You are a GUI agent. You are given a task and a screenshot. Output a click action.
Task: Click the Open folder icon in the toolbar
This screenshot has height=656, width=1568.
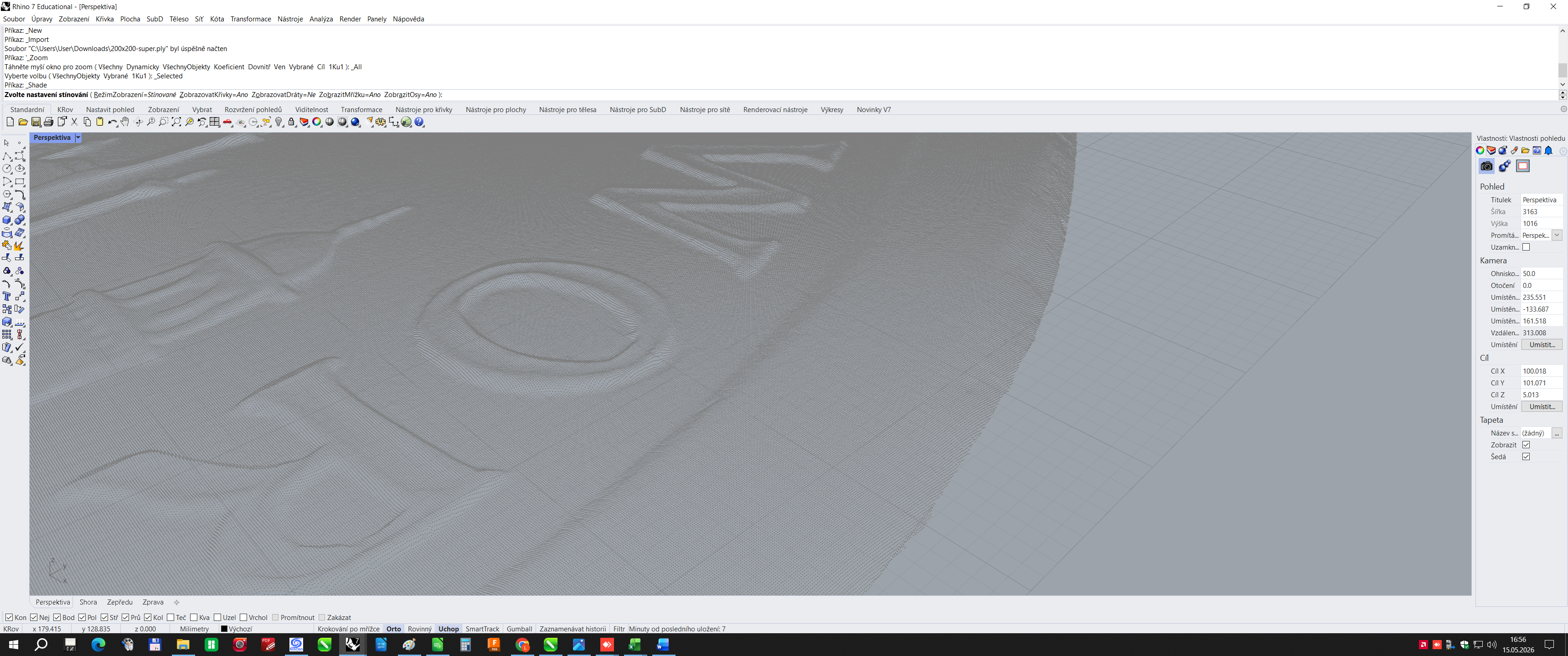(23, 122)
